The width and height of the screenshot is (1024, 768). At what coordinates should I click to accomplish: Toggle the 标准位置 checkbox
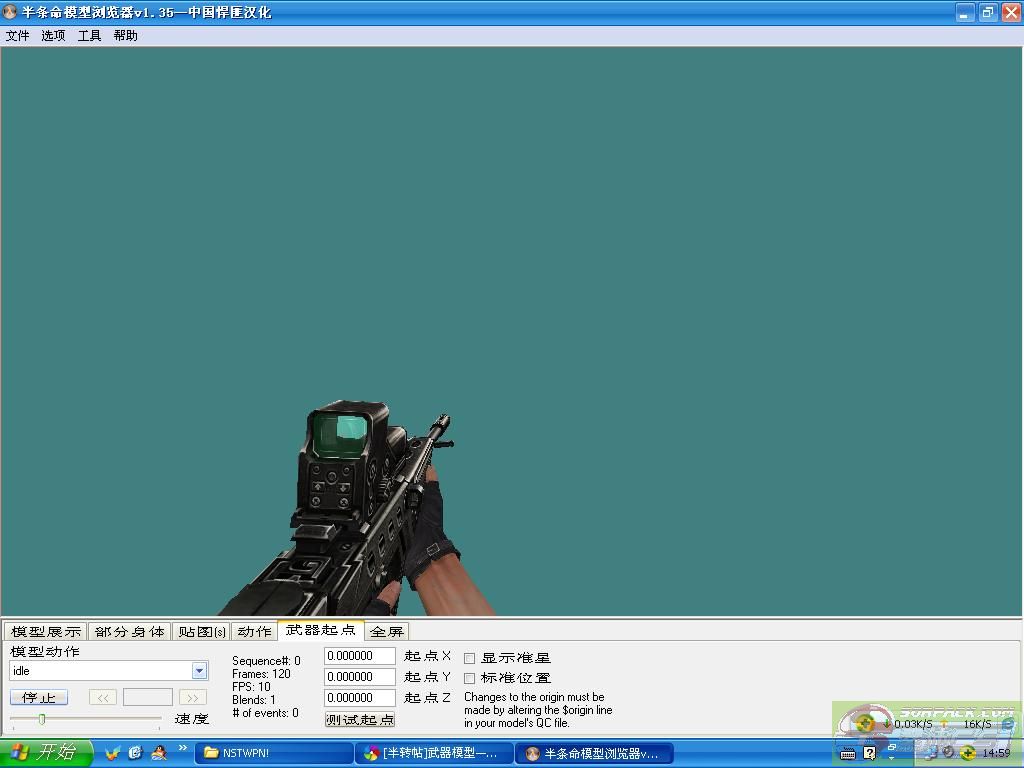click(x=470, y=678)
